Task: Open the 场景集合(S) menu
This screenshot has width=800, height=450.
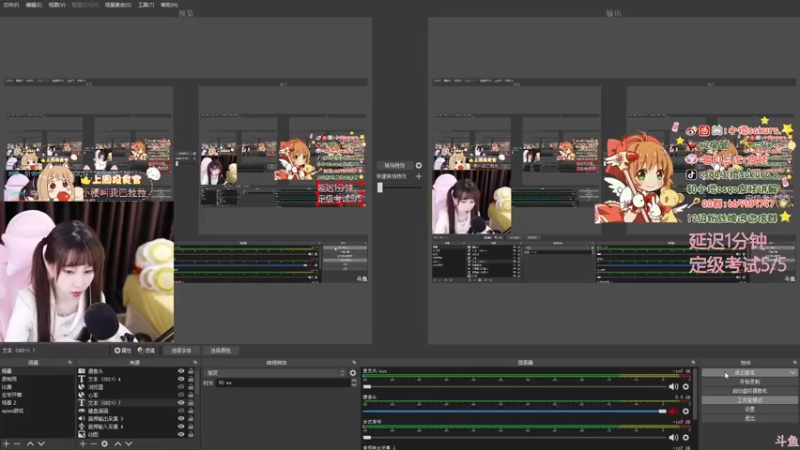Action: [x=118, y=5]
